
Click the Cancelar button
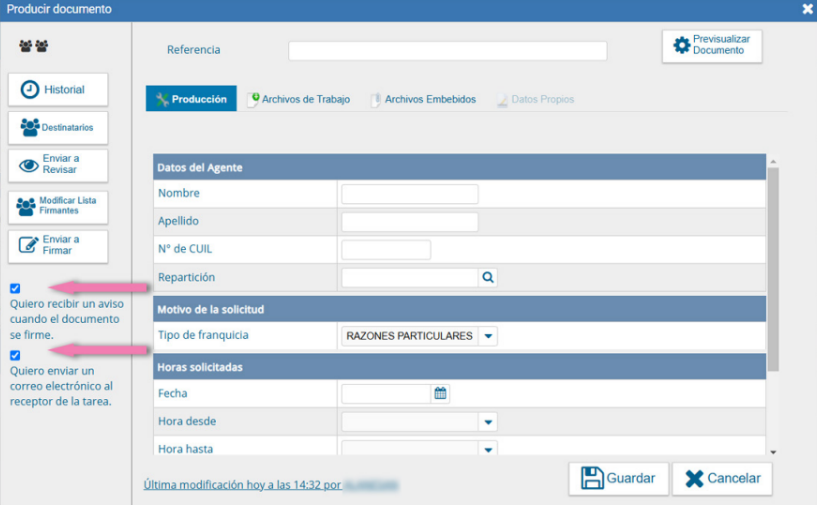[x=722, y=479]
